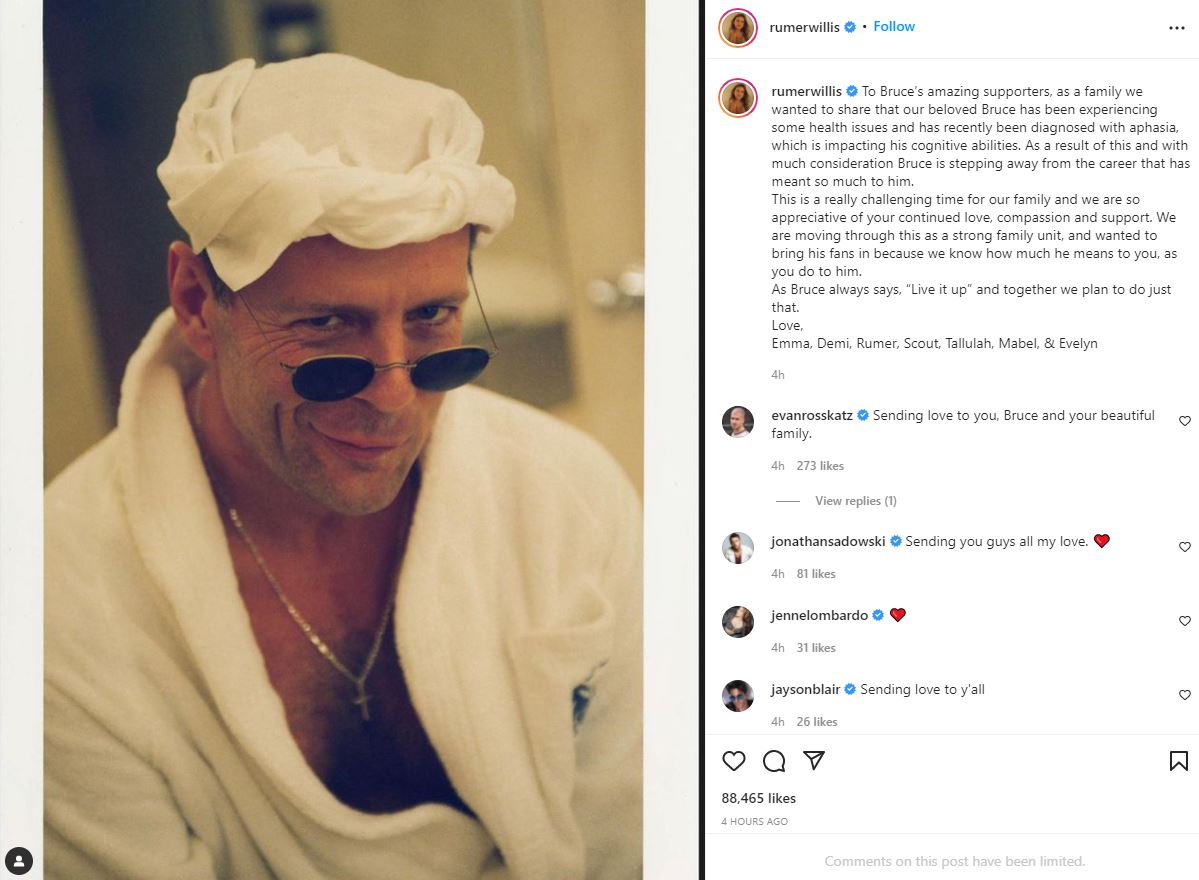The height and width of the screenshot is (880, 1199).
Task: Like jaysonblair's comment heart
Action: click(1184, 695)
